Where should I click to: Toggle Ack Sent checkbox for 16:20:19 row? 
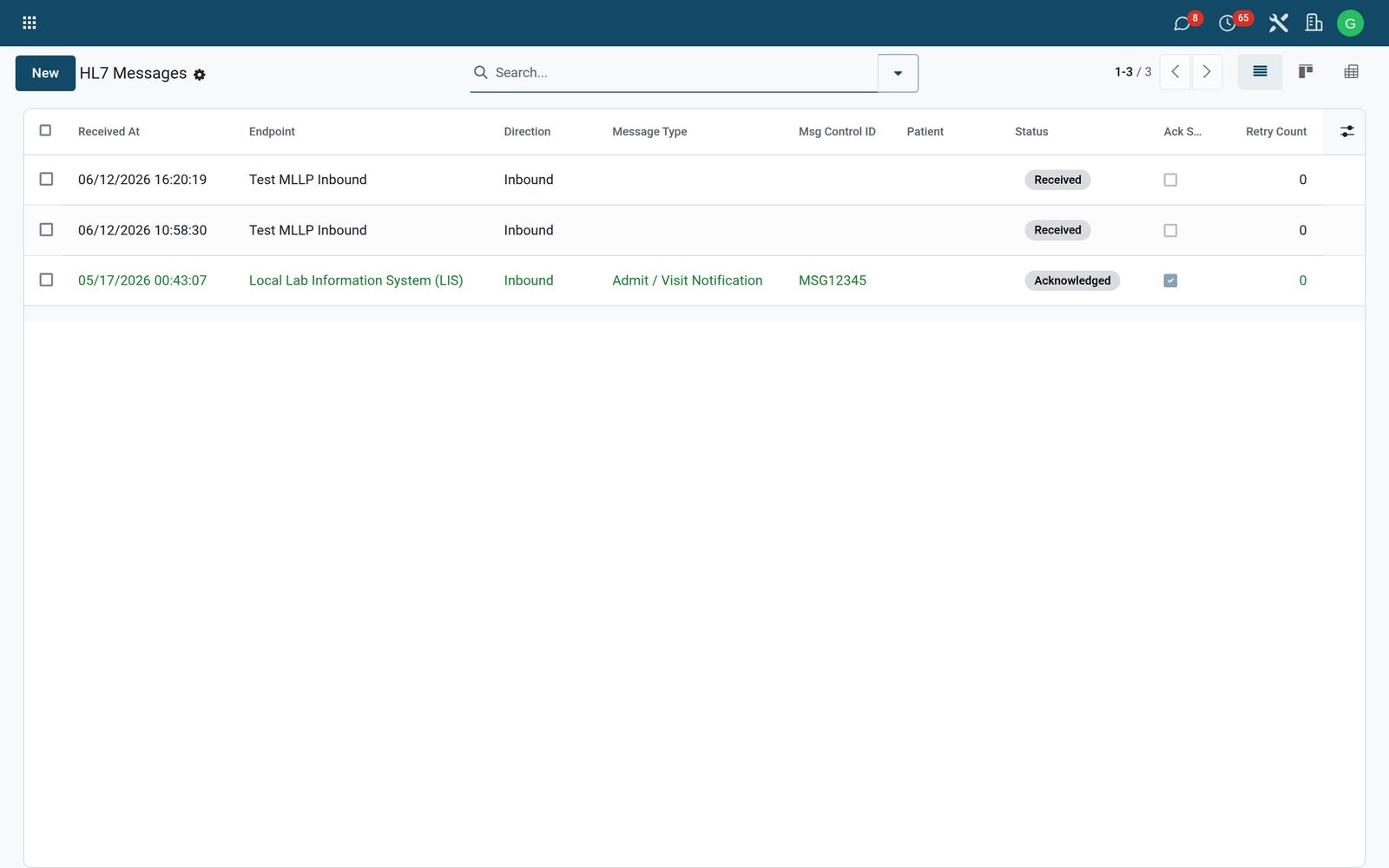pos(1170,180)
